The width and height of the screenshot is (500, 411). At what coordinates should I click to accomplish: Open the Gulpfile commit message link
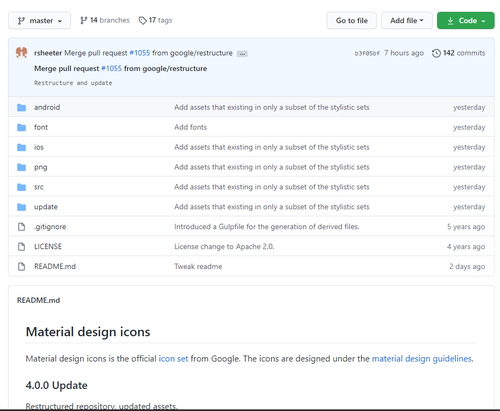click(x=267, y=227)
